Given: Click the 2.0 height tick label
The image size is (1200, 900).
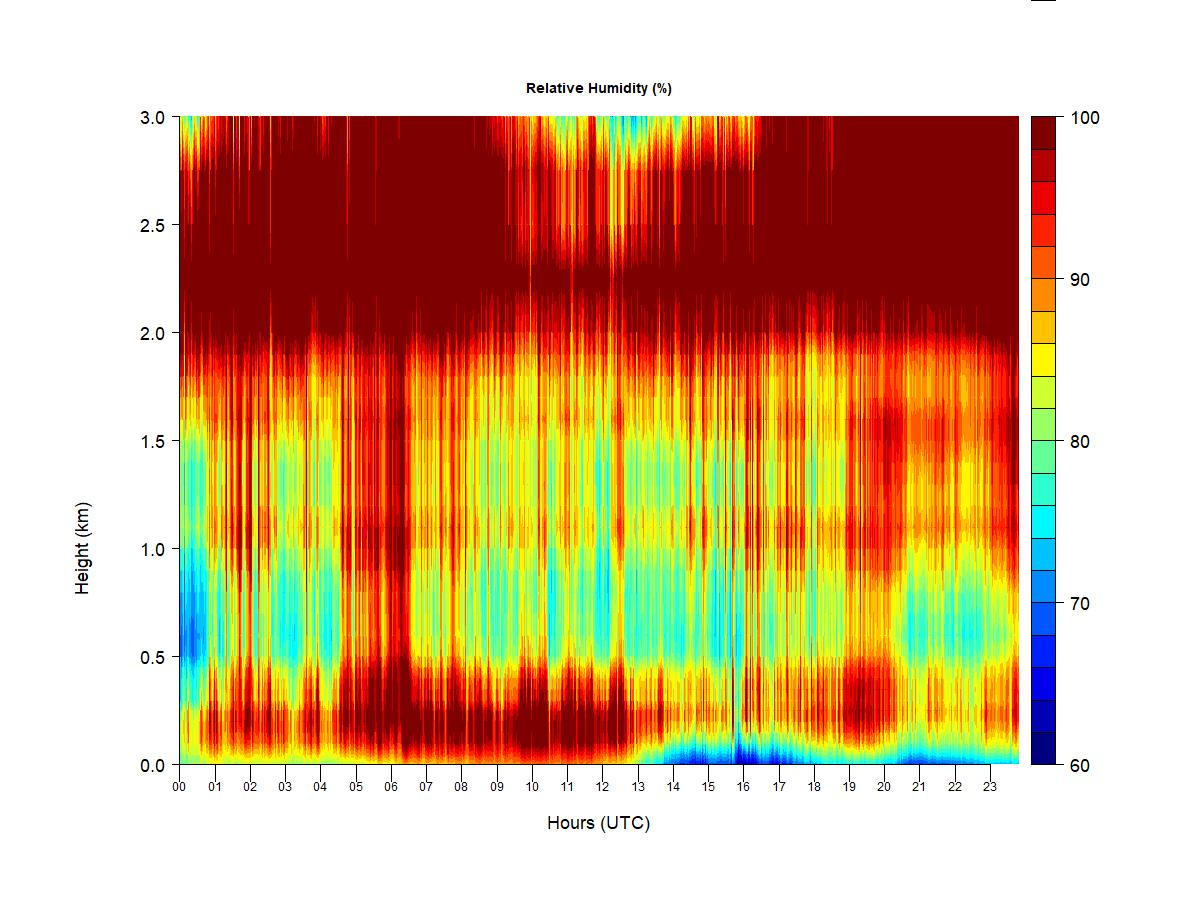Looking at the screenshot, I should [x=154, y=333].
